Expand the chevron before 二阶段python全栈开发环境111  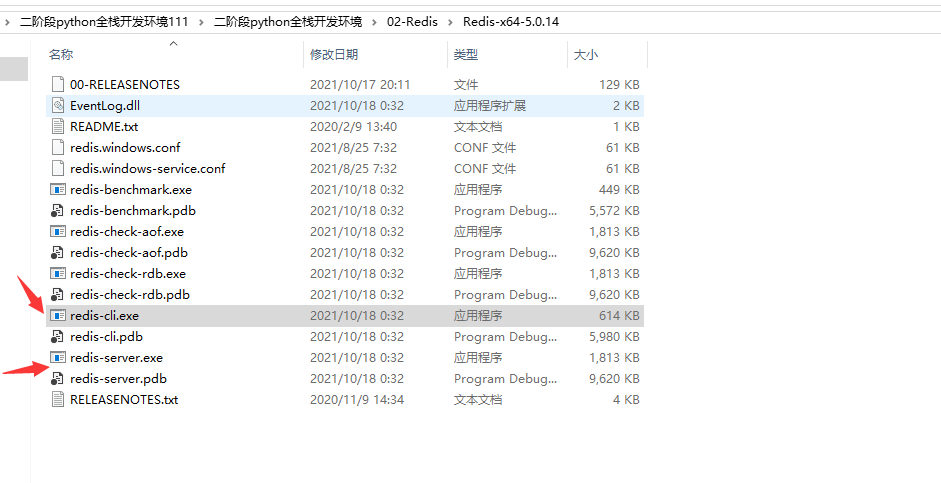pyautogui.click(x=7, y=22)
